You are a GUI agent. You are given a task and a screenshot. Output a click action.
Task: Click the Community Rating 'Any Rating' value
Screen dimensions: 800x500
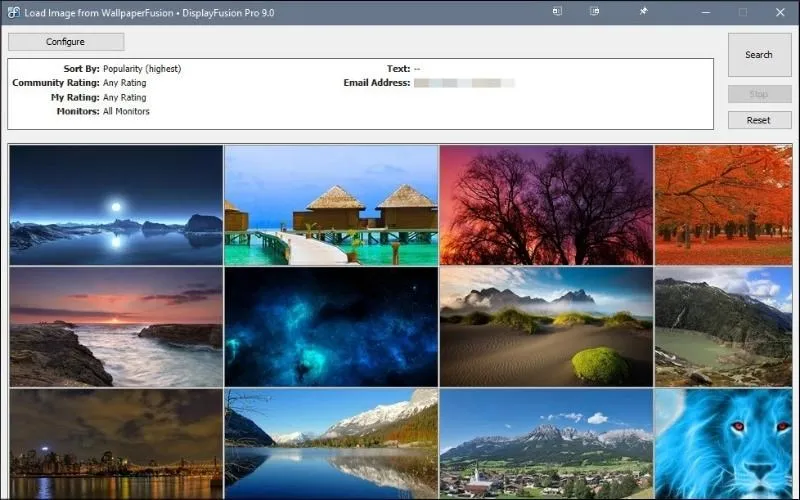(124, 83)
